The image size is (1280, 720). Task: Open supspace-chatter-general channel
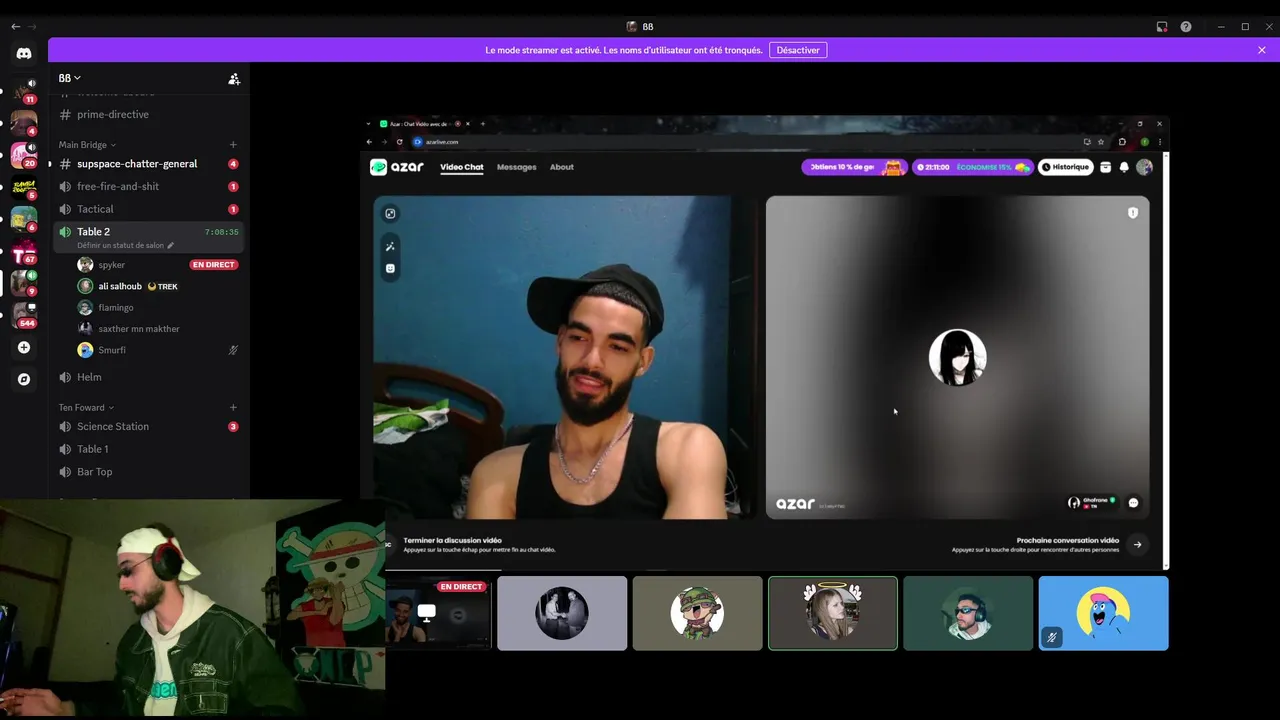[148, 164]
